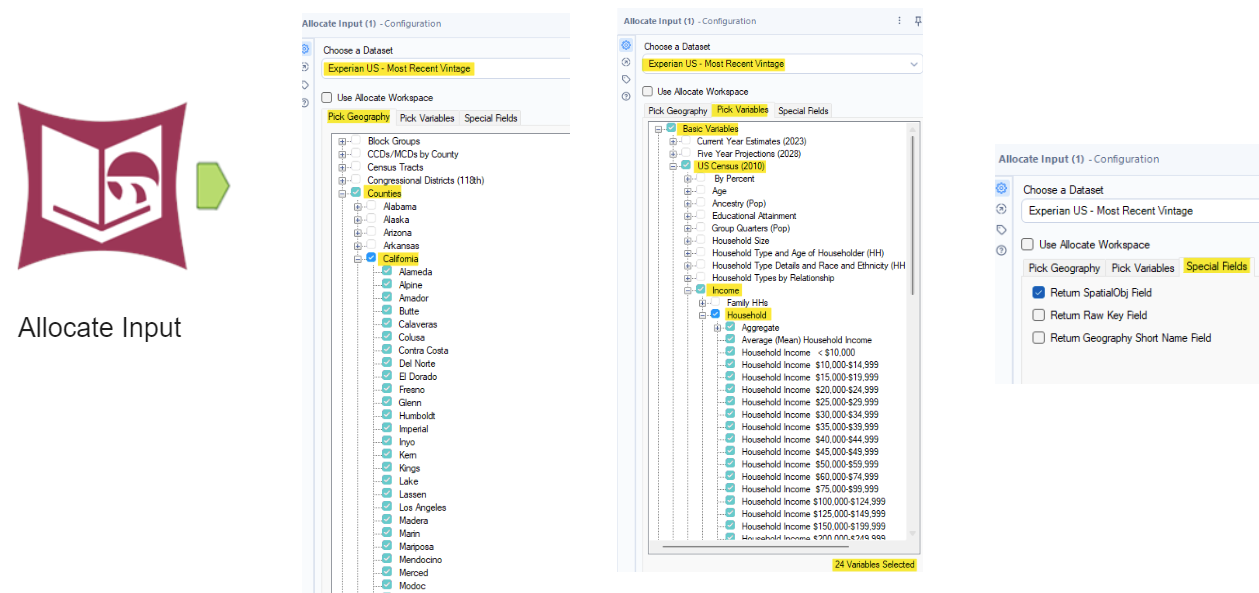Collapse the Basic Variables node
Viewport: 1259px width, 593px height.
[658, 129]
